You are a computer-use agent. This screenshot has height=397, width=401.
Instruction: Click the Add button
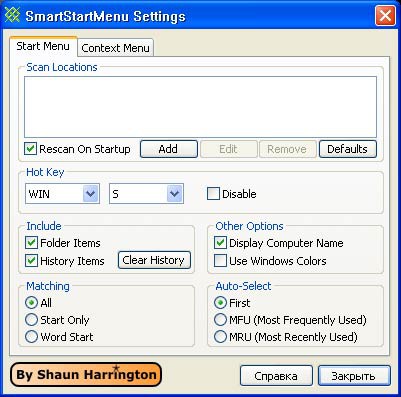[169, 149]
